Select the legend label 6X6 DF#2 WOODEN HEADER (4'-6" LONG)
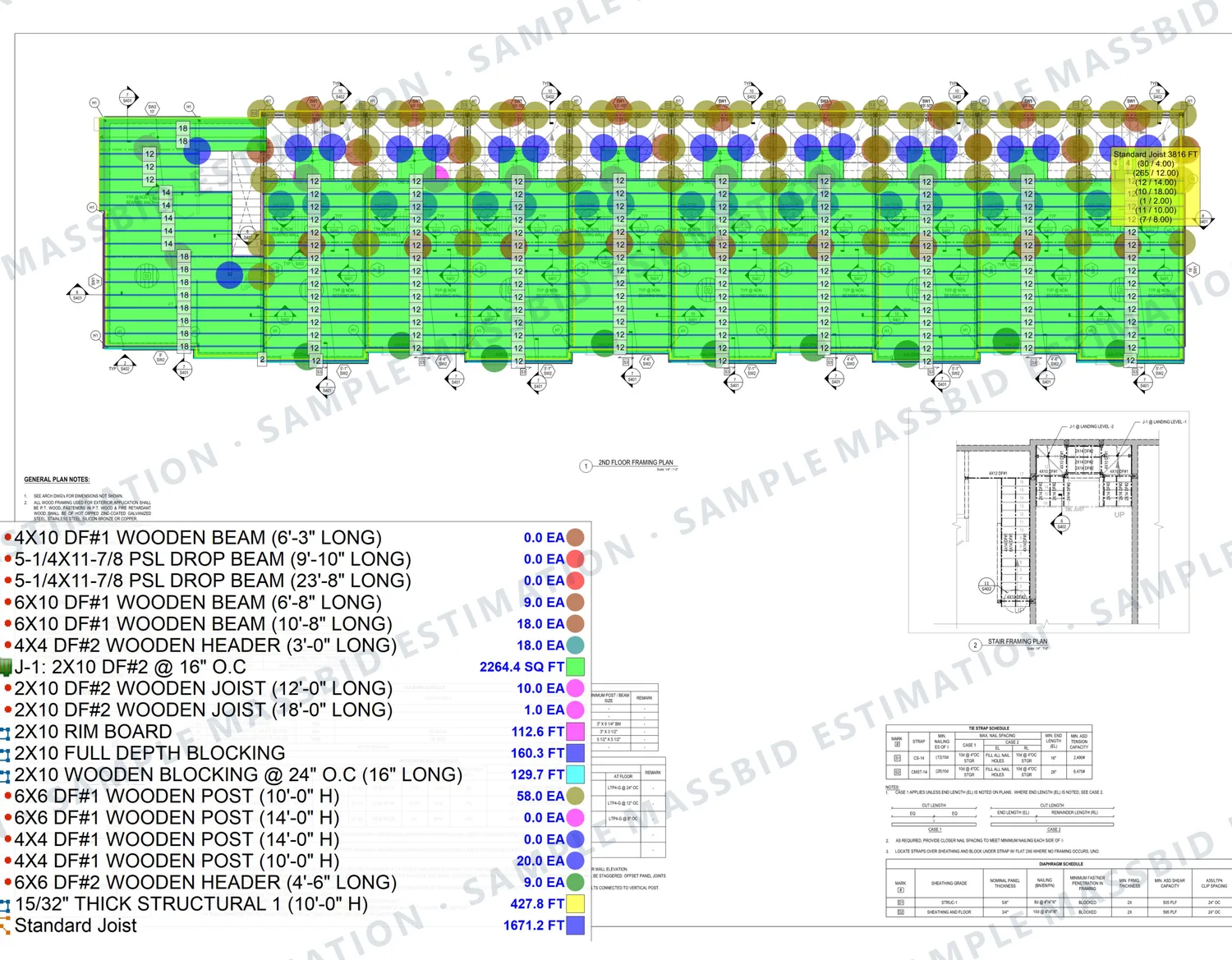This screenshot has width=1232, height=960. [x=205, y=883]
